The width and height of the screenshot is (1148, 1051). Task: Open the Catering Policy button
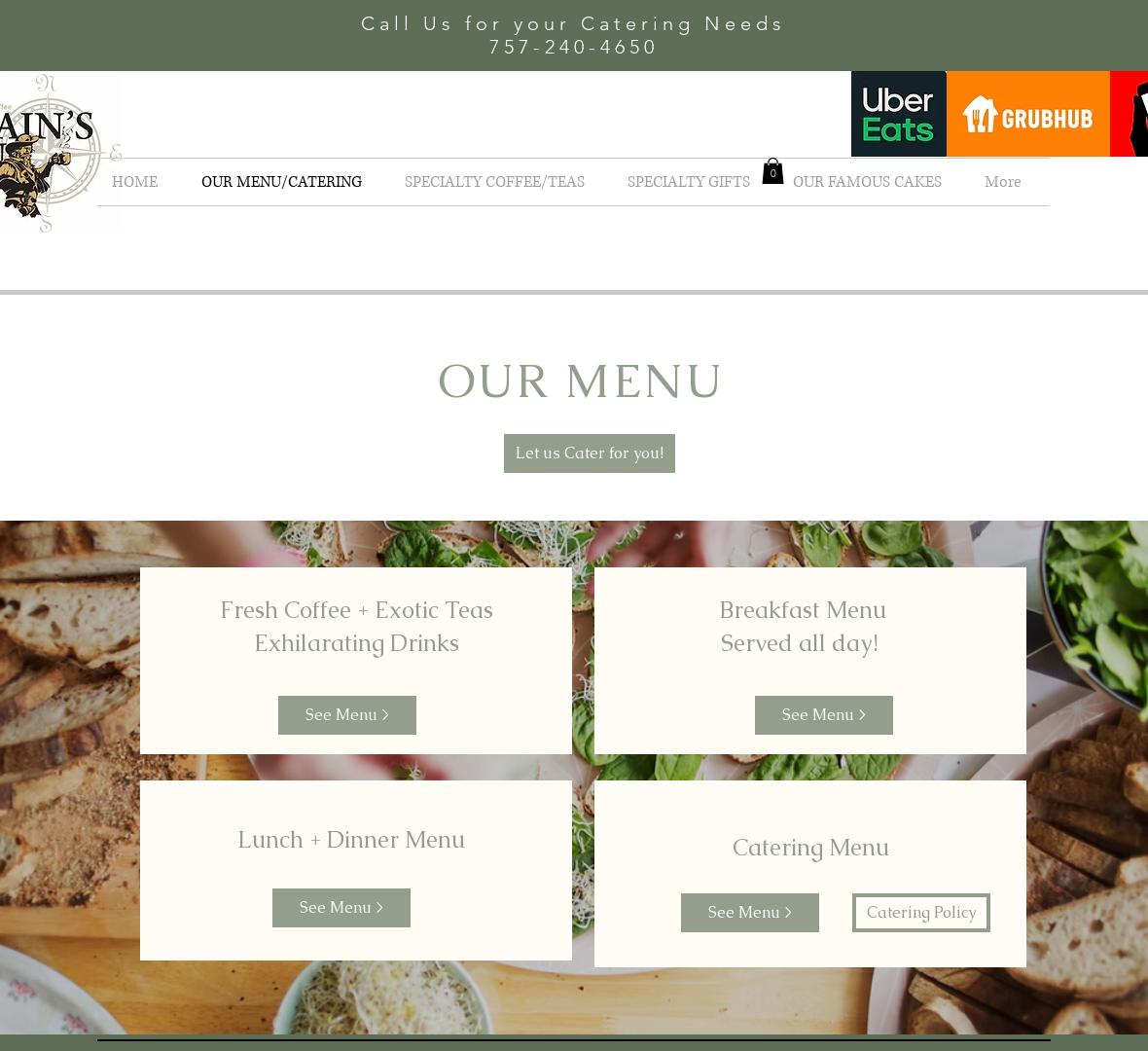pos(921,913)
